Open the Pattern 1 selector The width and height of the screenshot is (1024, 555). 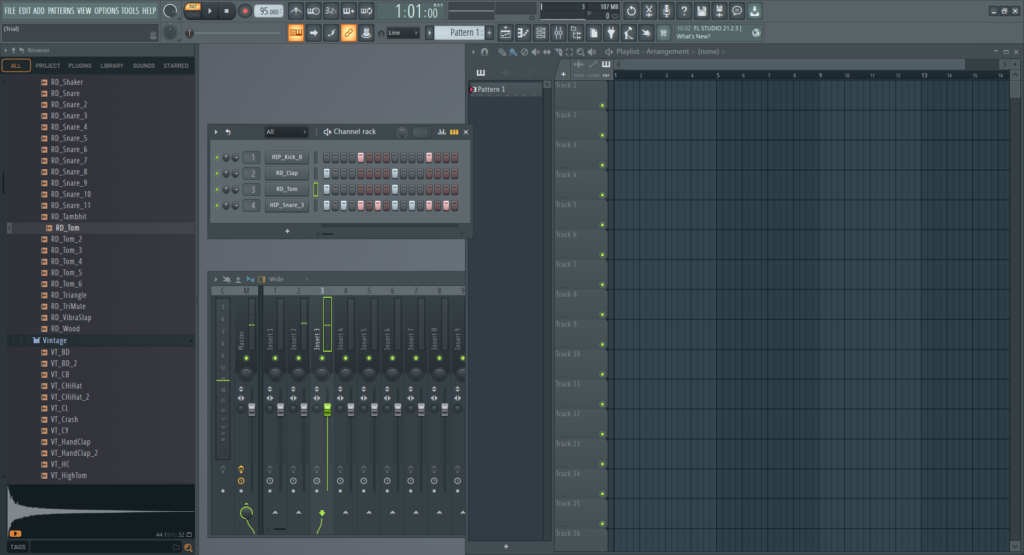pos(459,33)
